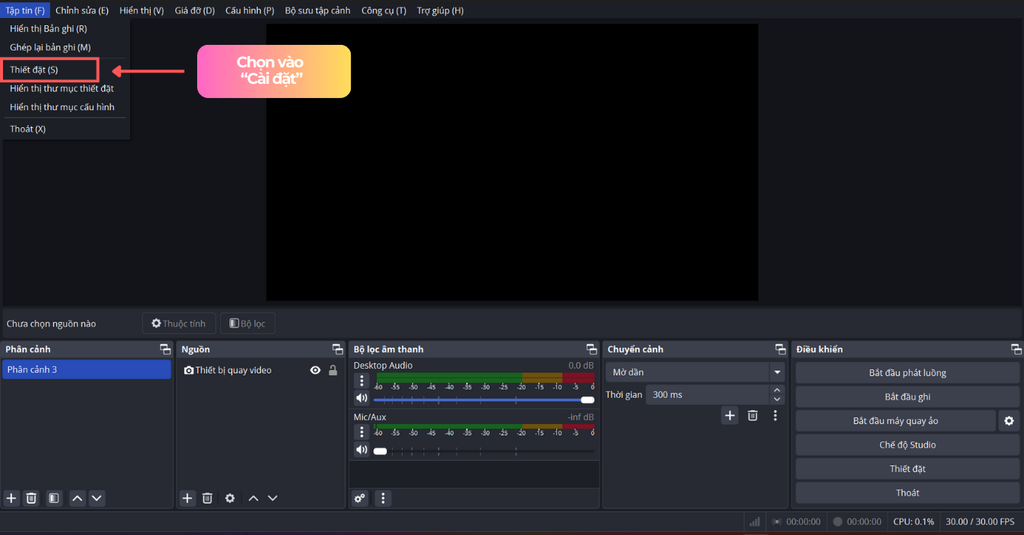Click the Bắt đầu phát luồng button
This screenshot has width=1024, height=535.
point(907,373)
